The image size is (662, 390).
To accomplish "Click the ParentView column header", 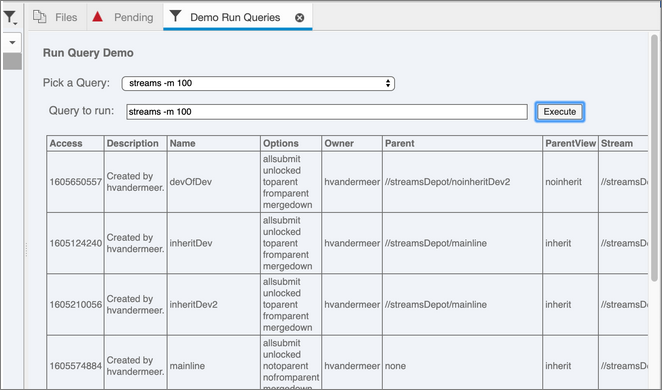I will pos(570,144).
